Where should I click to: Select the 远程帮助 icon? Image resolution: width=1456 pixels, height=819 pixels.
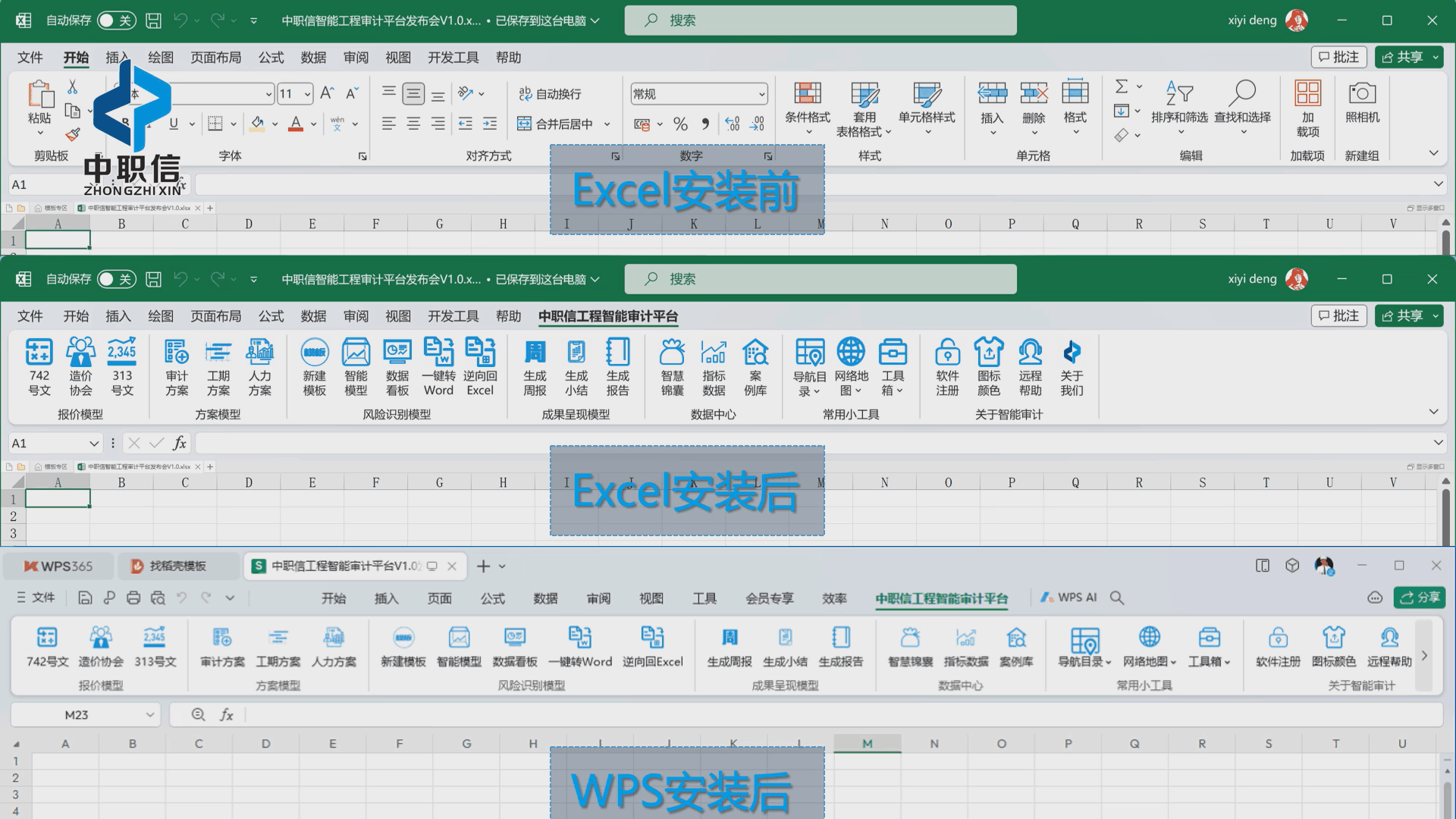click(1031, 368)
